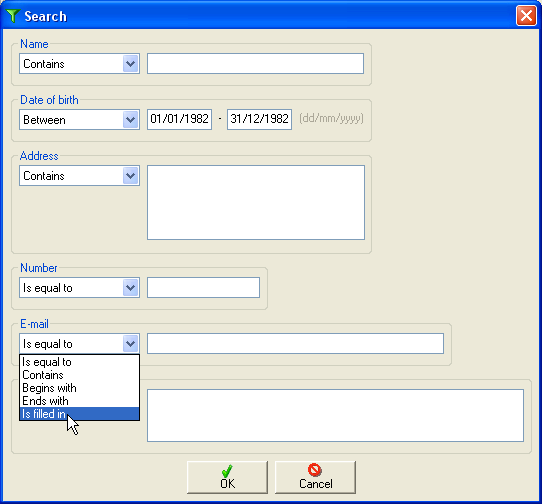Click the green checkmark on OK button
The image size is (542, 504).
click(227, 471)
